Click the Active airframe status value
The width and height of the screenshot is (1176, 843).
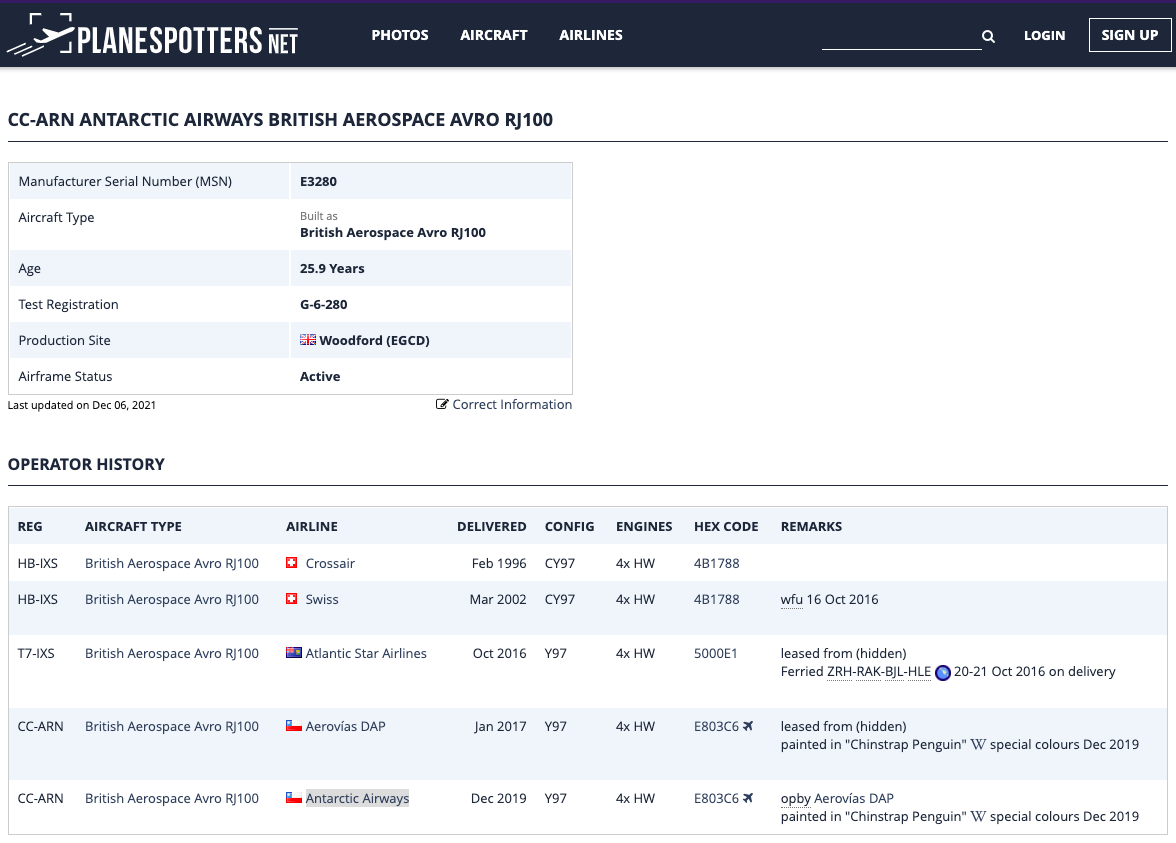pyautogui.click(x=320, y=376)
